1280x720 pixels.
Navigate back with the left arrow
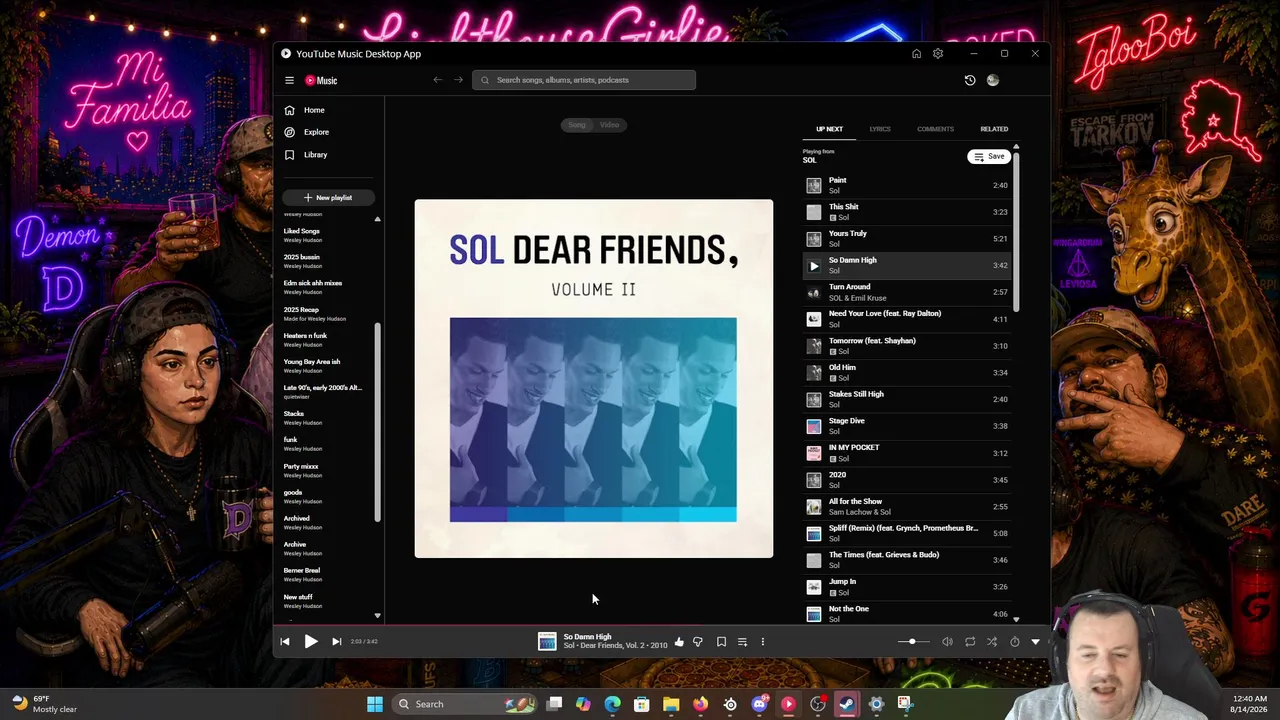coord(437,80)
